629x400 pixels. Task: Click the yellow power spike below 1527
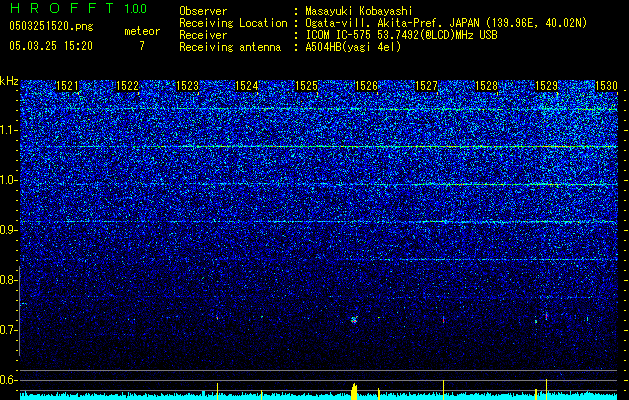pyautogui.click(x=443, y=390)
